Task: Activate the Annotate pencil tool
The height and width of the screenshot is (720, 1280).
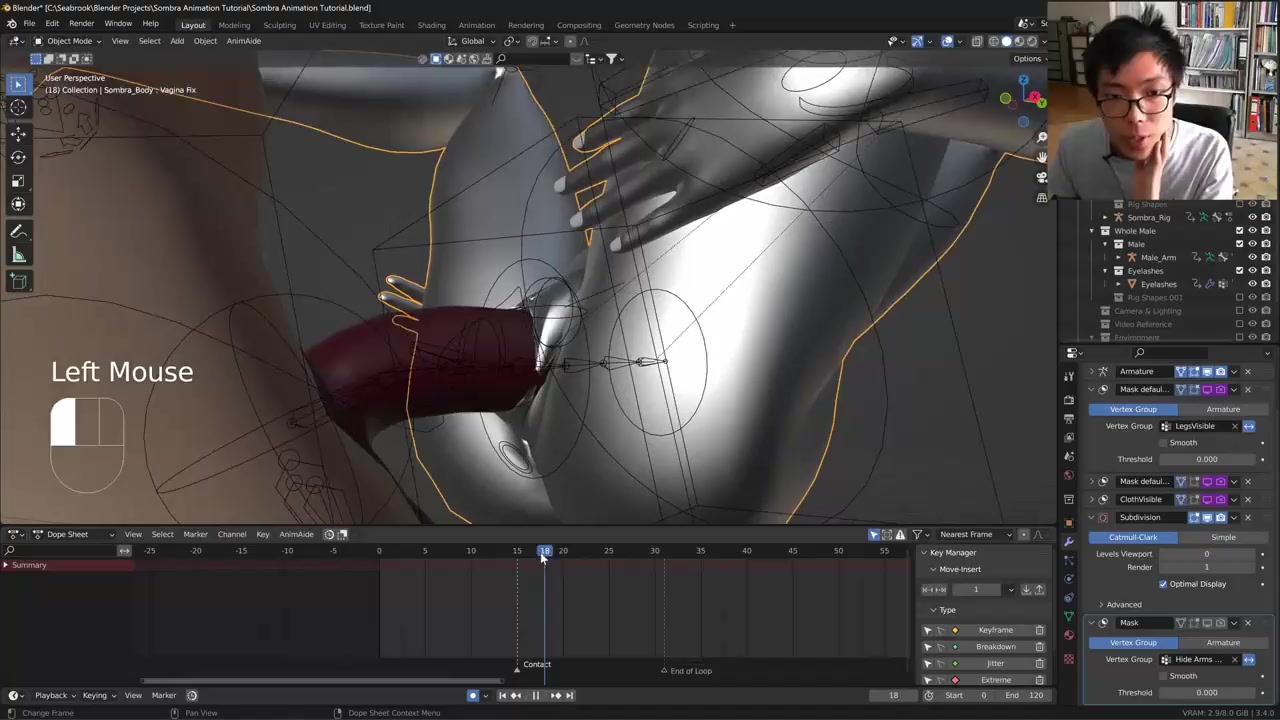Action: pos(18,231)
